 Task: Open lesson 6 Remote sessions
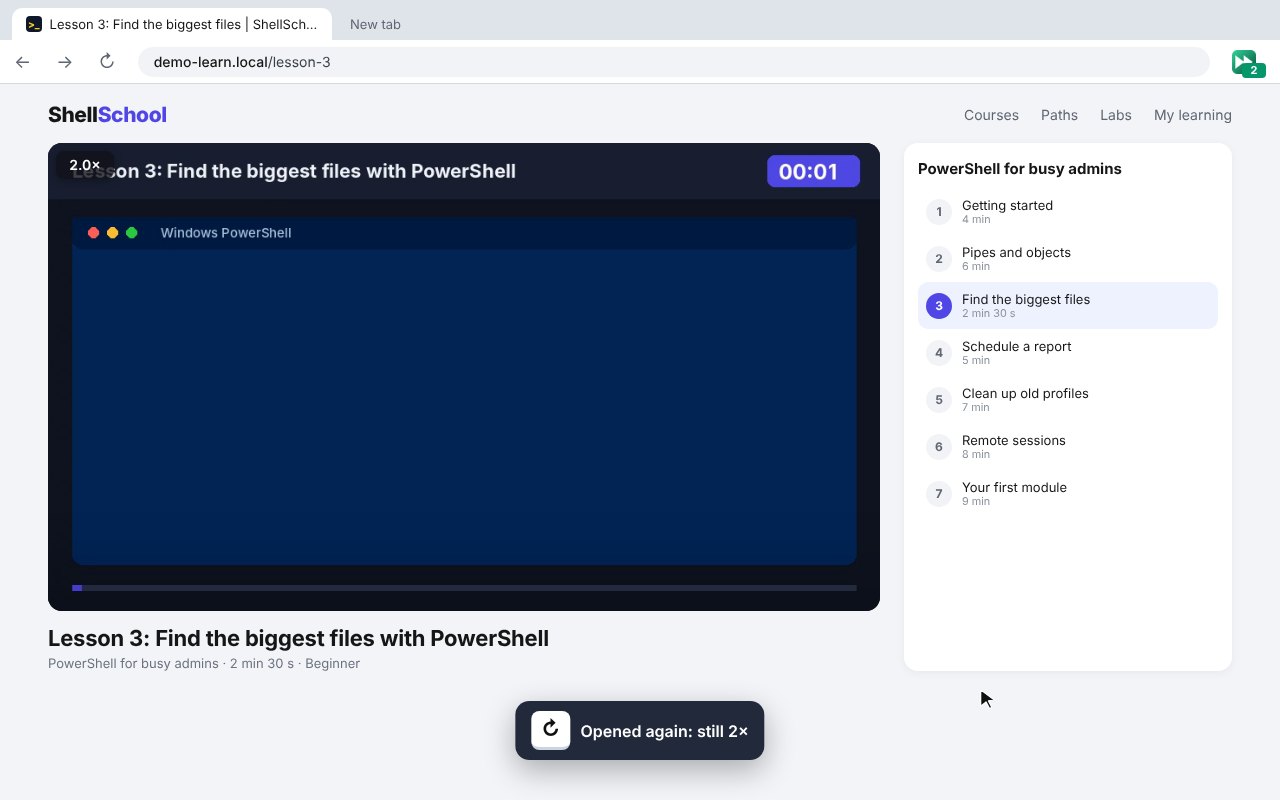(1068, 447)
